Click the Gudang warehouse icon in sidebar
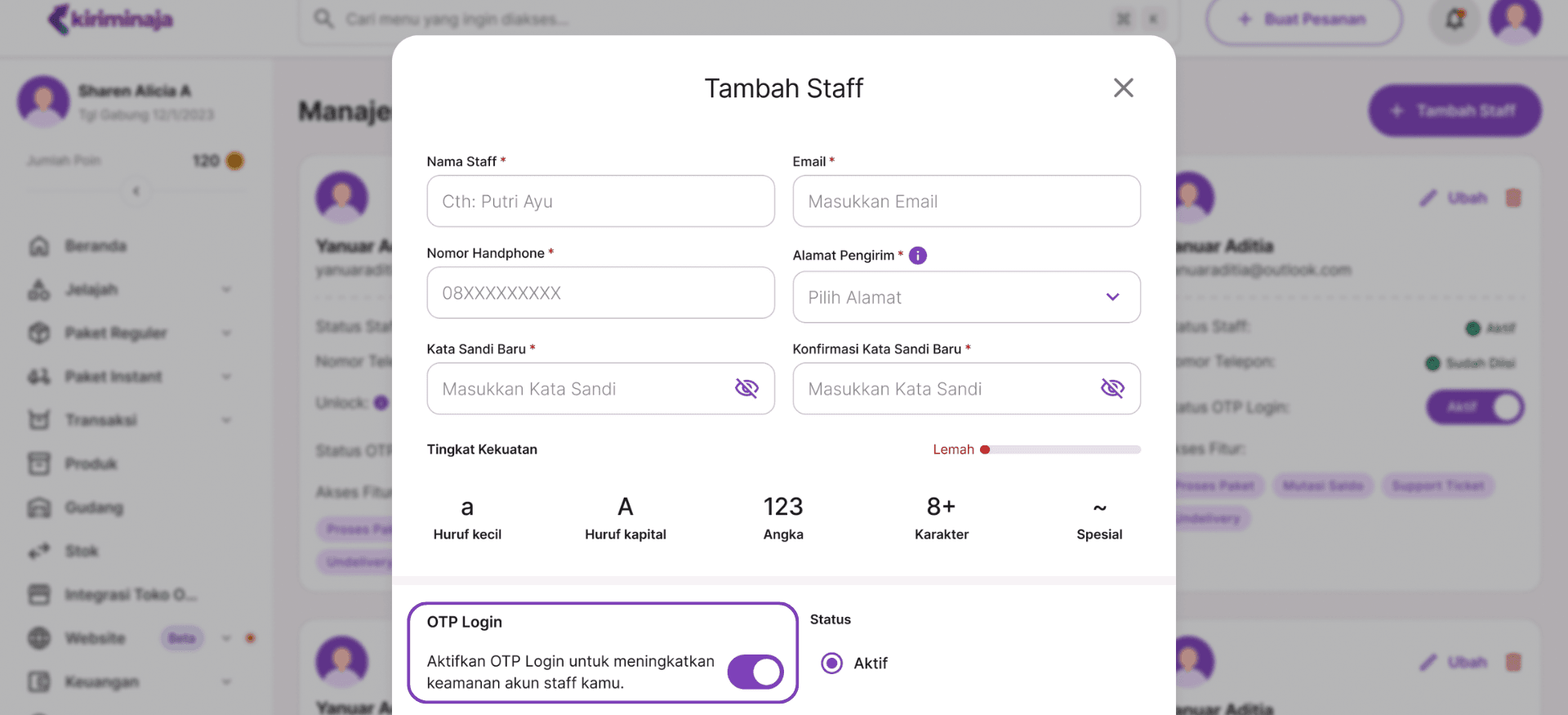 (x=39, y=507)
